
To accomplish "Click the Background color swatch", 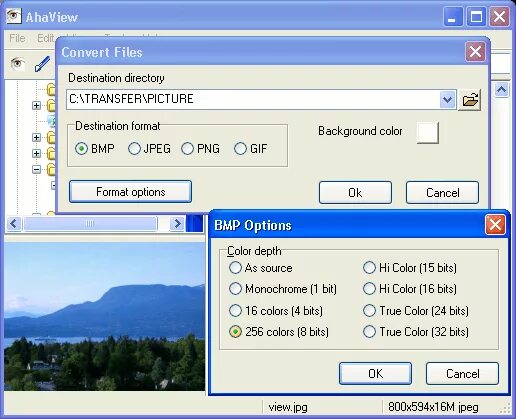I will tap(428, 133).
